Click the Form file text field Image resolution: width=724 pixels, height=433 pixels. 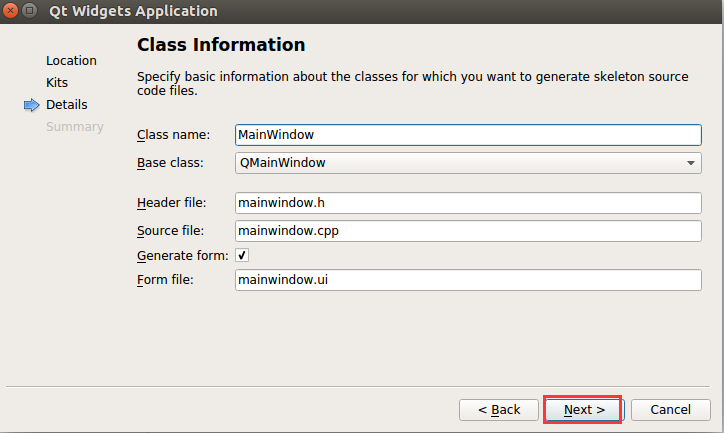[468, 280]
